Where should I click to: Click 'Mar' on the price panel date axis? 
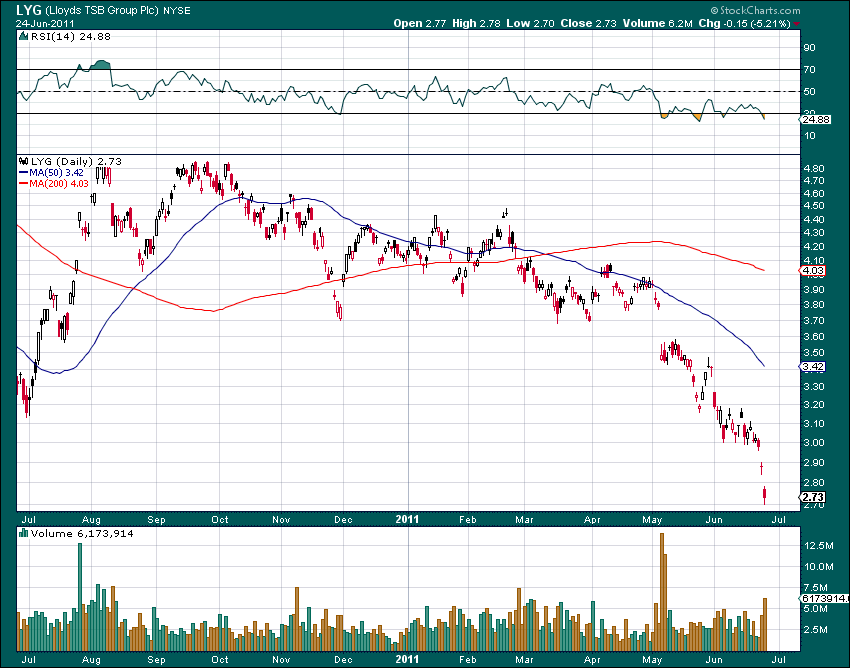(524, 519)
